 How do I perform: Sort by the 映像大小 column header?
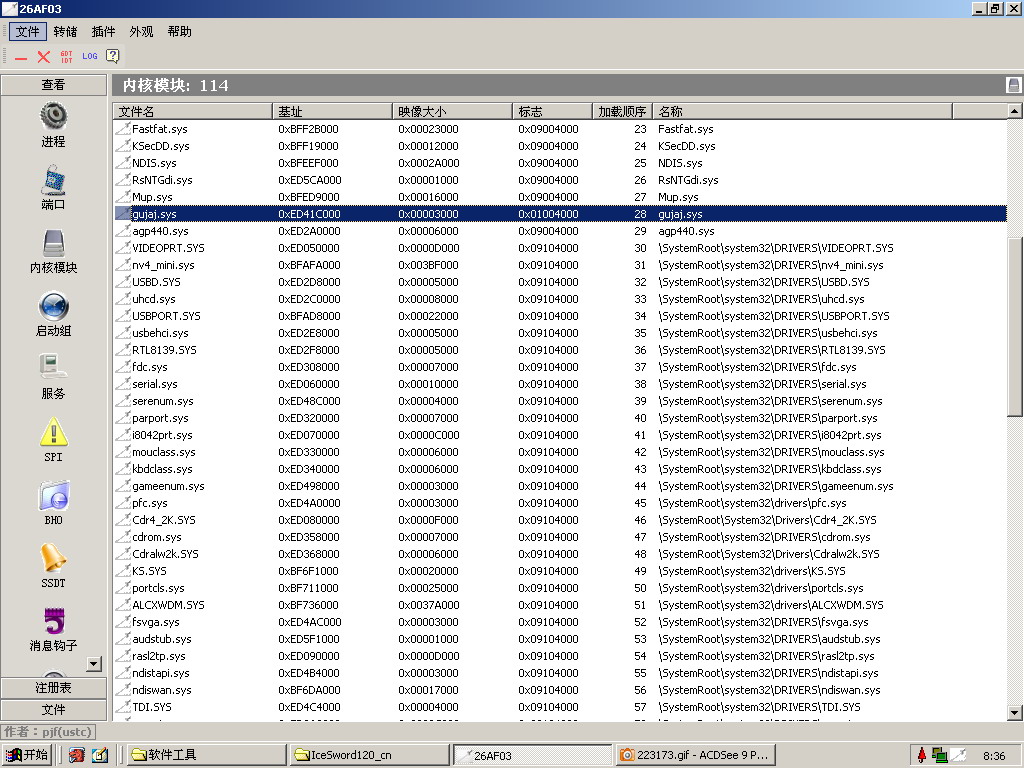coord(453,112)
